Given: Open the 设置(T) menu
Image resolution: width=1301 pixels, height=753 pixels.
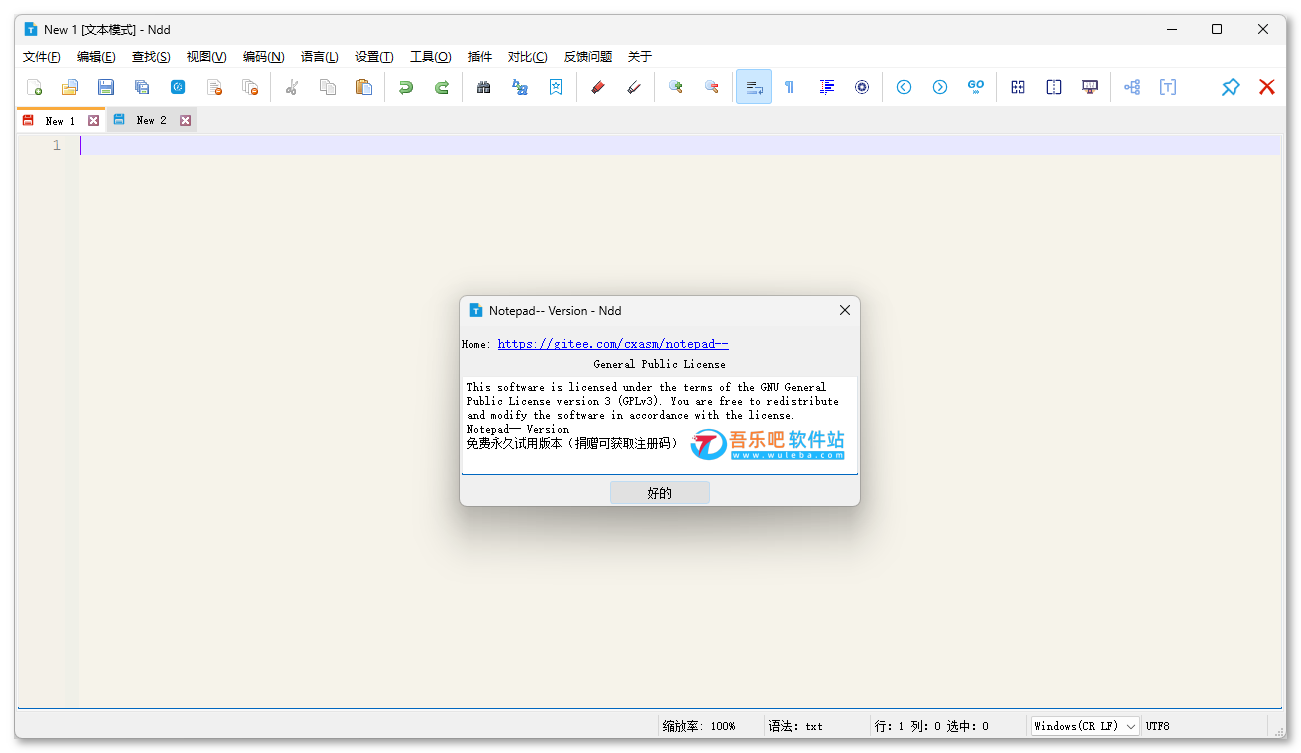Looking at the screenshot, I should [x=374, y=57].
